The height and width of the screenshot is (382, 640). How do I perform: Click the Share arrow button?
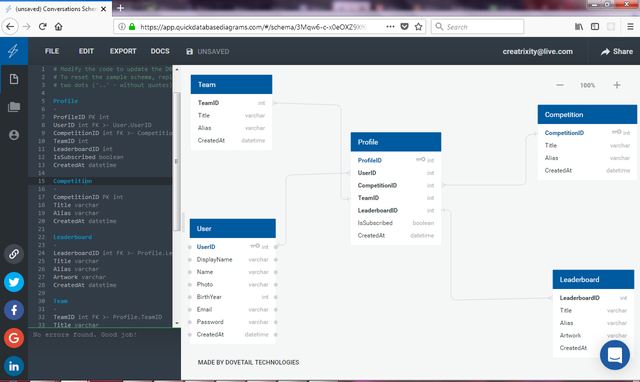[x=616, y=51]
